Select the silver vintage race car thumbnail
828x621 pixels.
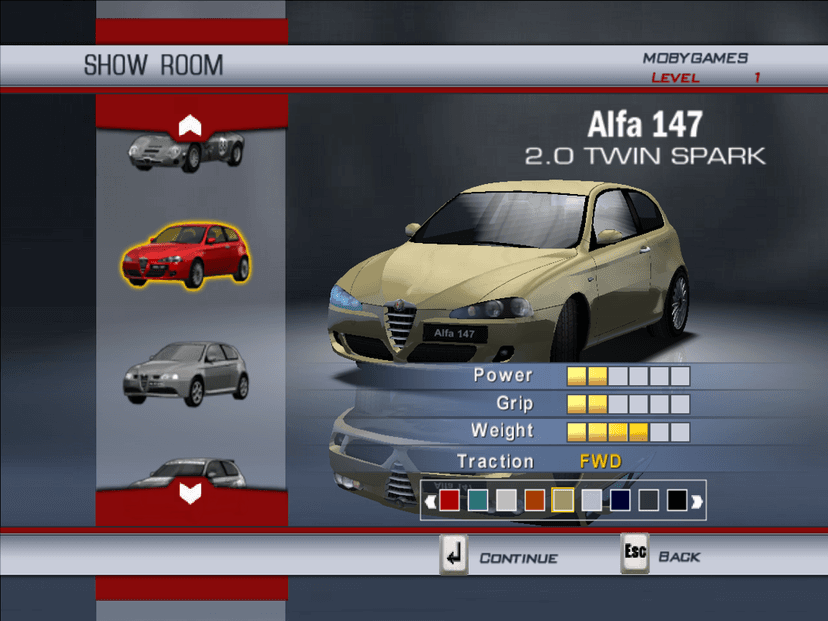pos(187,152)
